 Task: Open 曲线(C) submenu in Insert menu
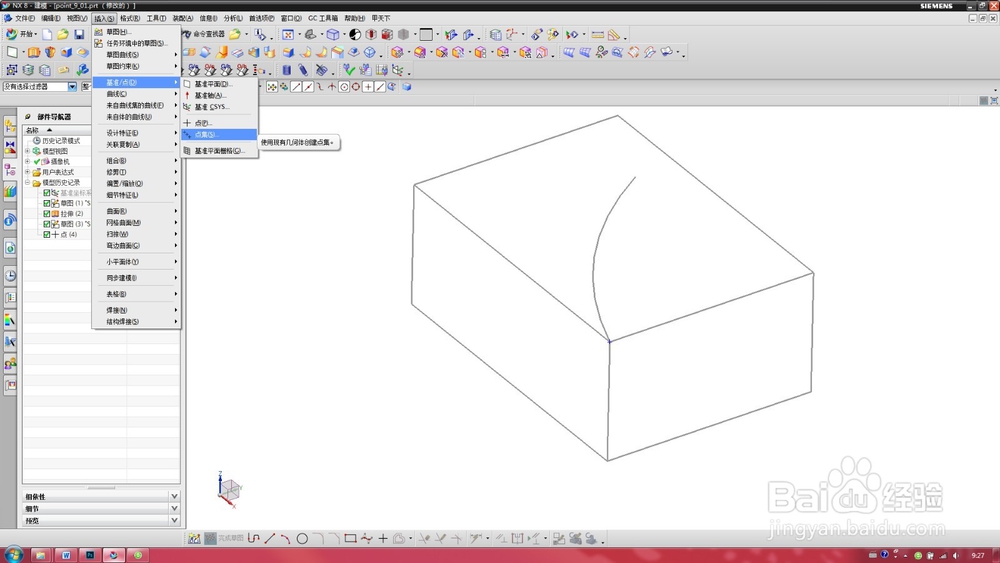click(x=136, y=94)
